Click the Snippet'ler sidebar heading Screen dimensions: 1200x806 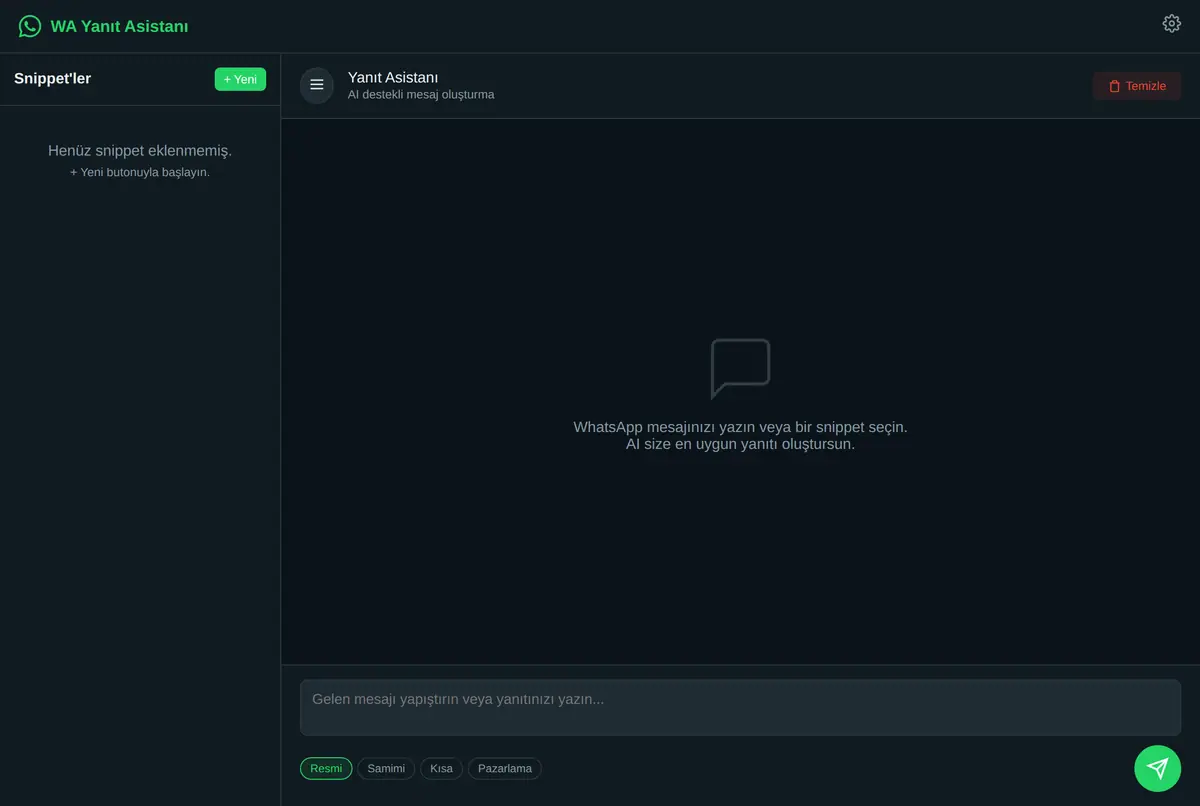click(52, 78)
